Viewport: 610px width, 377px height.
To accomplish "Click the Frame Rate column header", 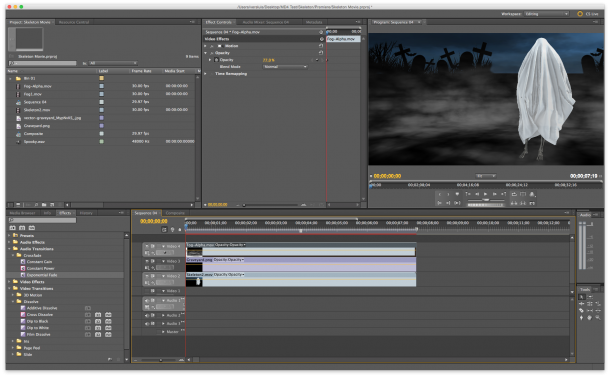I will [141, 71].
